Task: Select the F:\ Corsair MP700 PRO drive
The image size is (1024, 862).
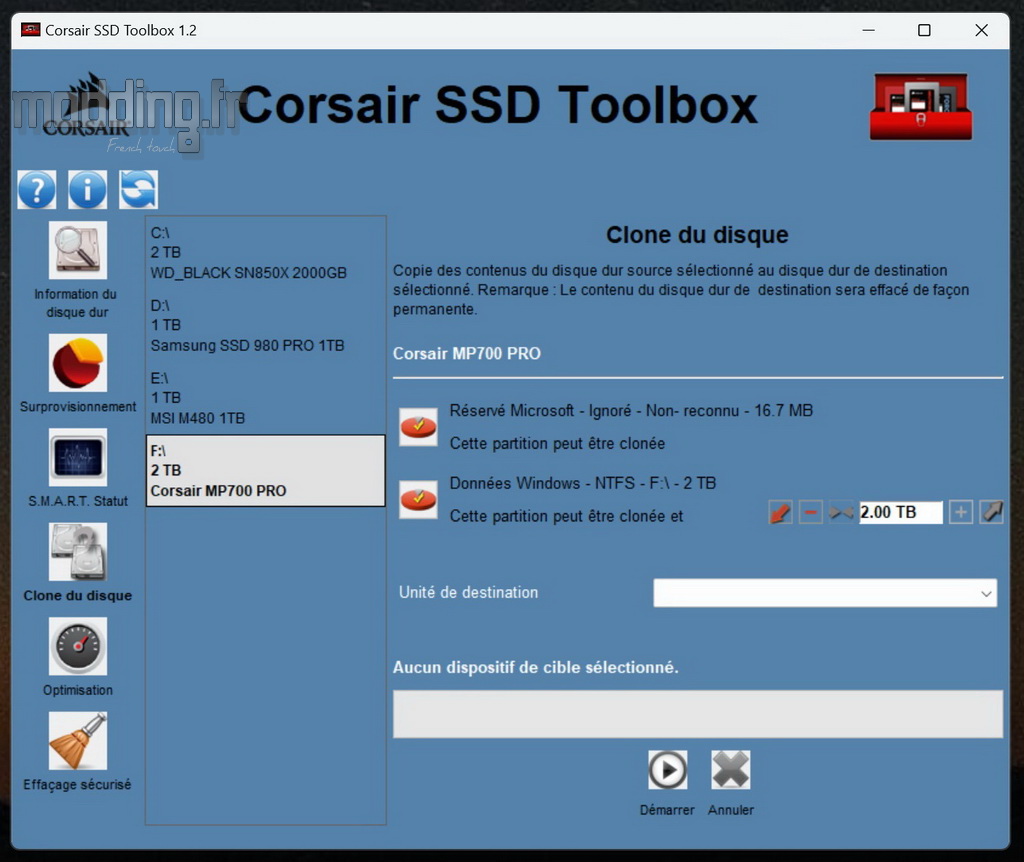Action: click(x=266, y=470)
